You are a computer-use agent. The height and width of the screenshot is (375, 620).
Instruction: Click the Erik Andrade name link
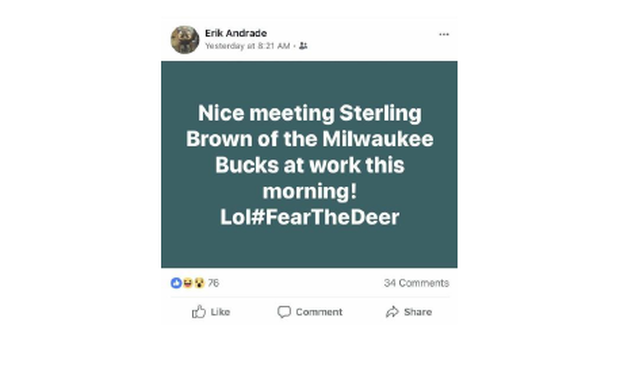236,33
